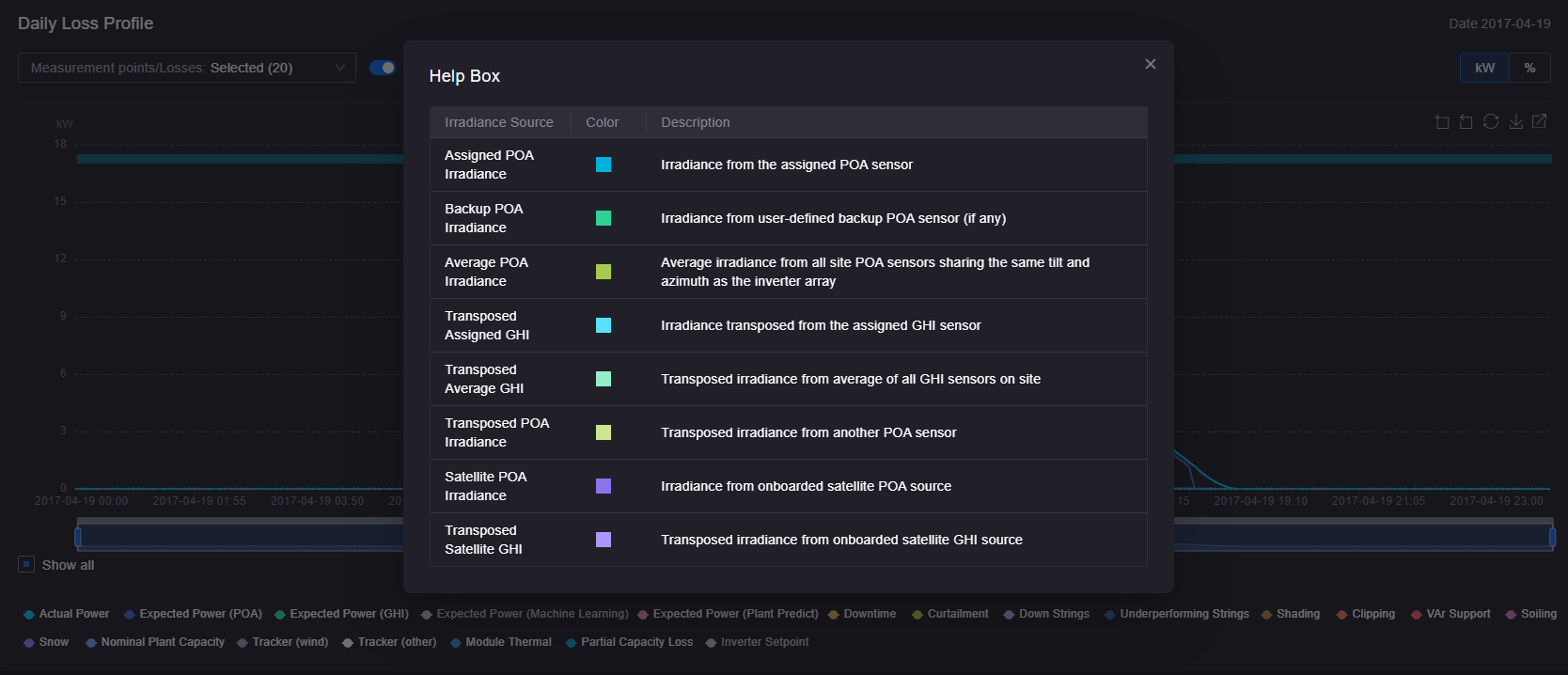Activate the chart zoom-select tool icon
The height and width of the screenshot is (675, 1568).
tap(1442, 121)
